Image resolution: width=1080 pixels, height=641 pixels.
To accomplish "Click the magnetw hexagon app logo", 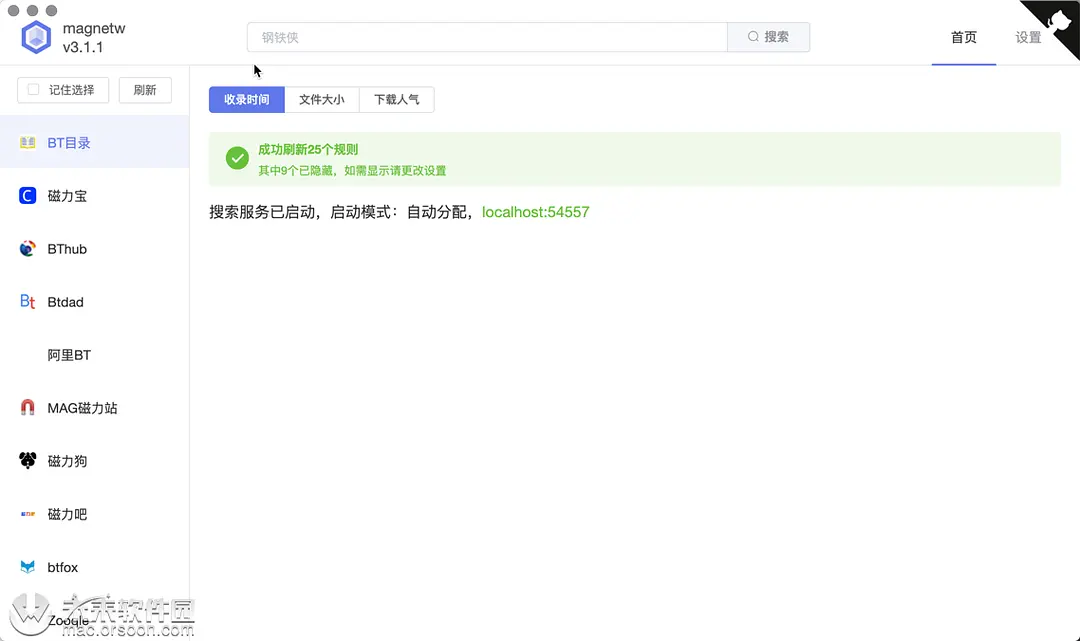I will coord(36,36).
